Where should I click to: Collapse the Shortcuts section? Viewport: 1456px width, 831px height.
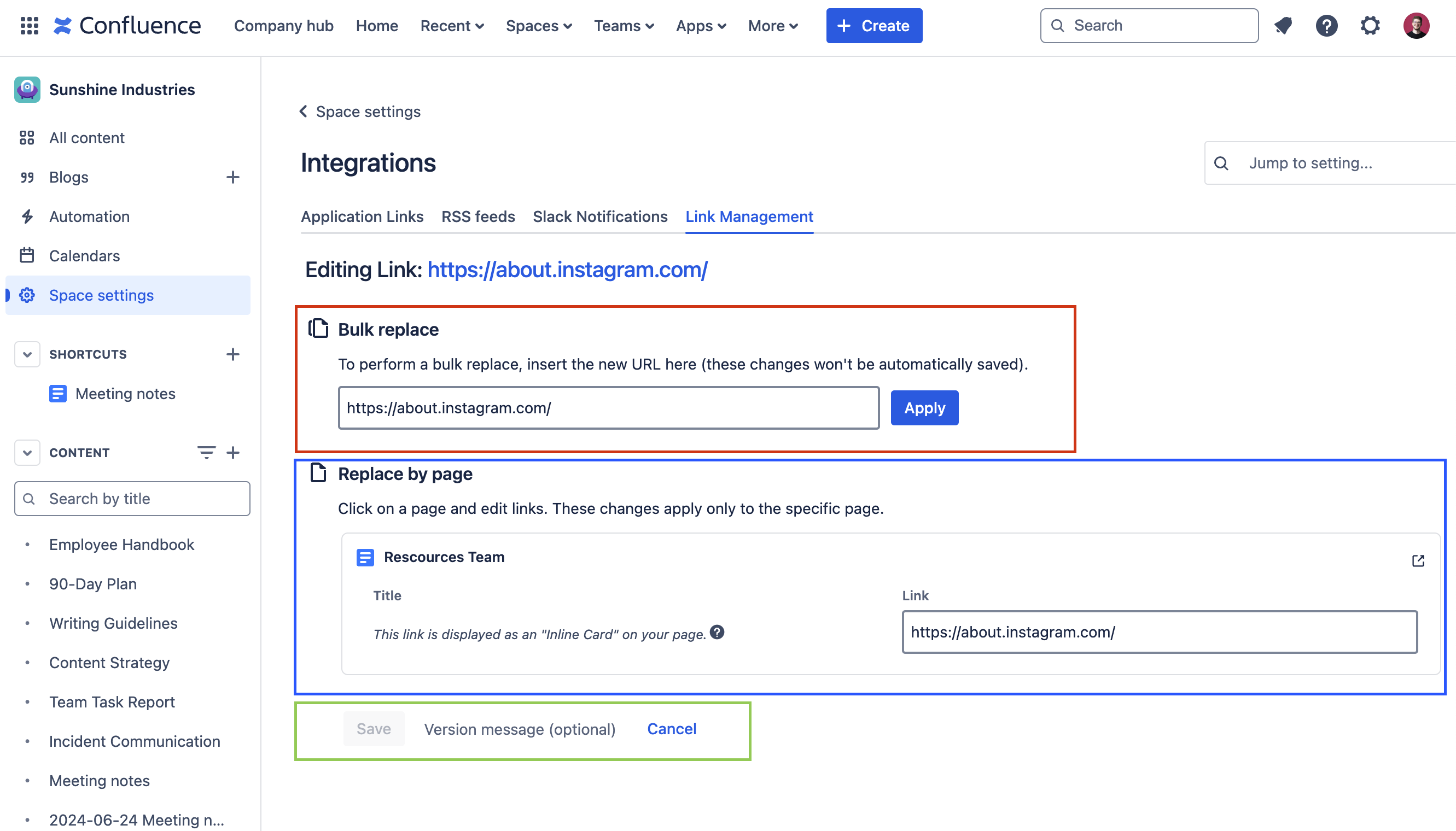point(27,354)
